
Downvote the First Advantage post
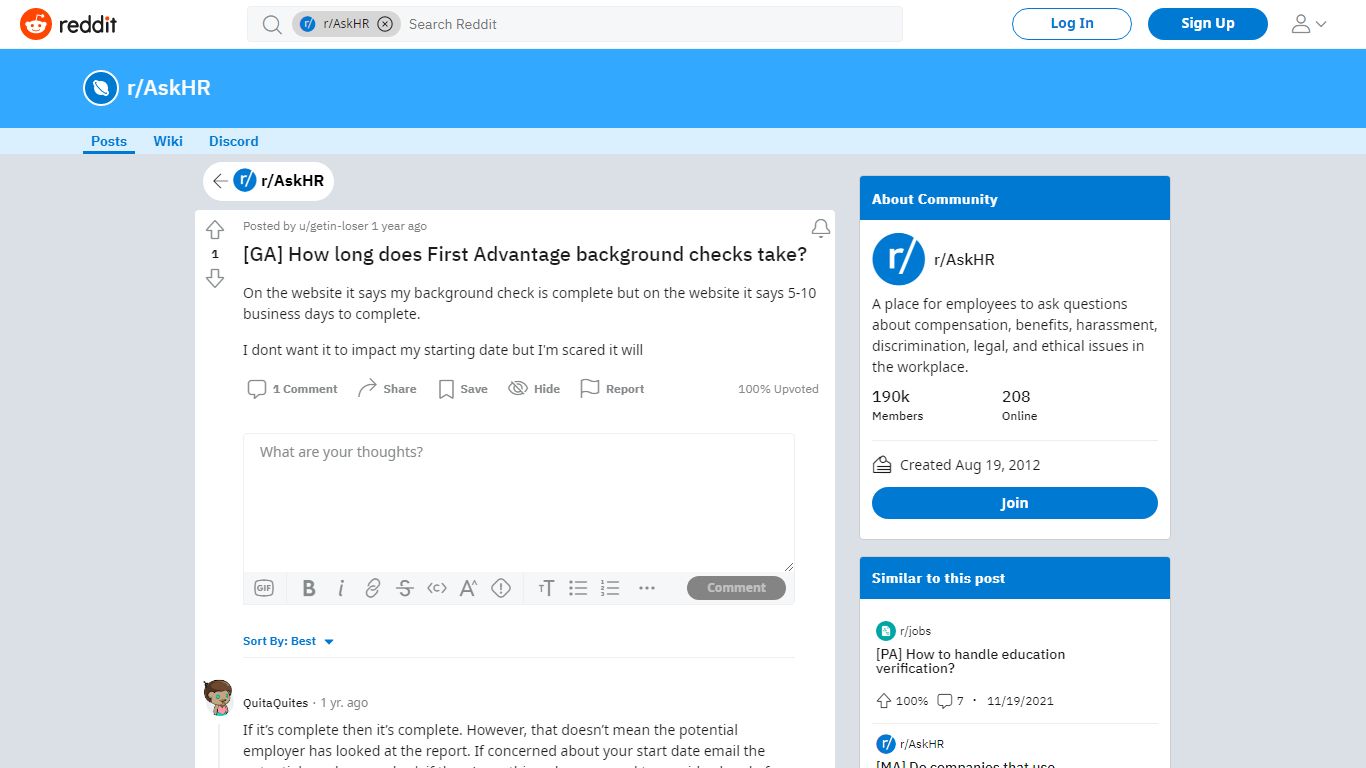click(215, 278)
